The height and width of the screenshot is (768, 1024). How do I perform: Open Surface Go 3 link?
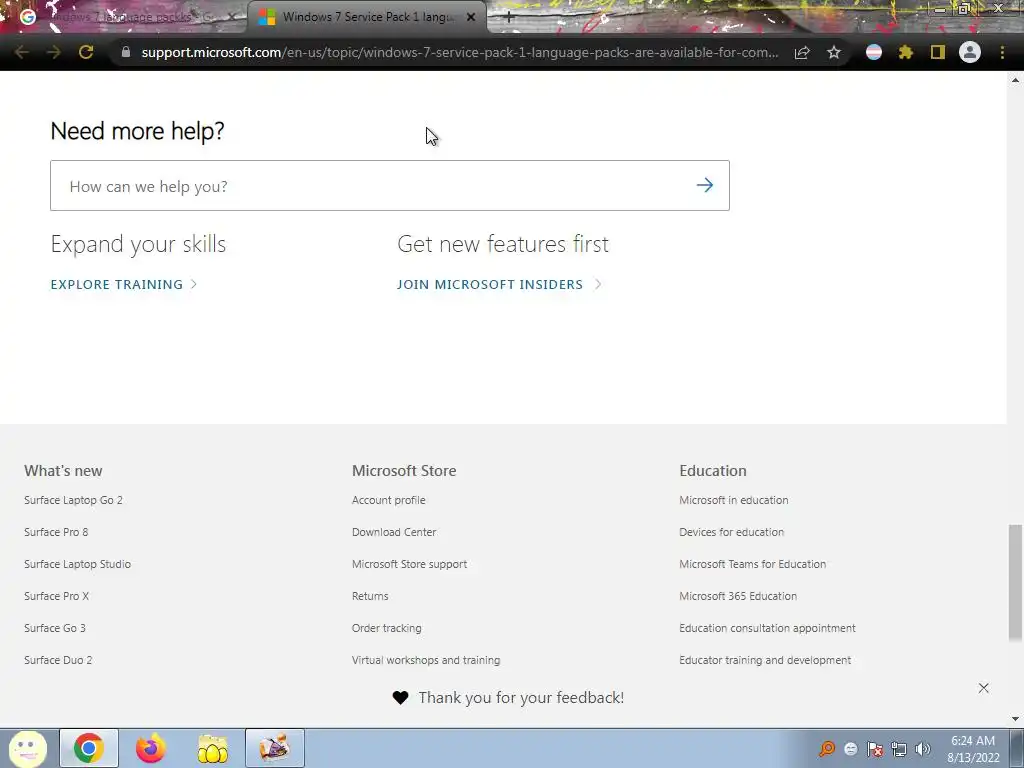click(55, 628)
